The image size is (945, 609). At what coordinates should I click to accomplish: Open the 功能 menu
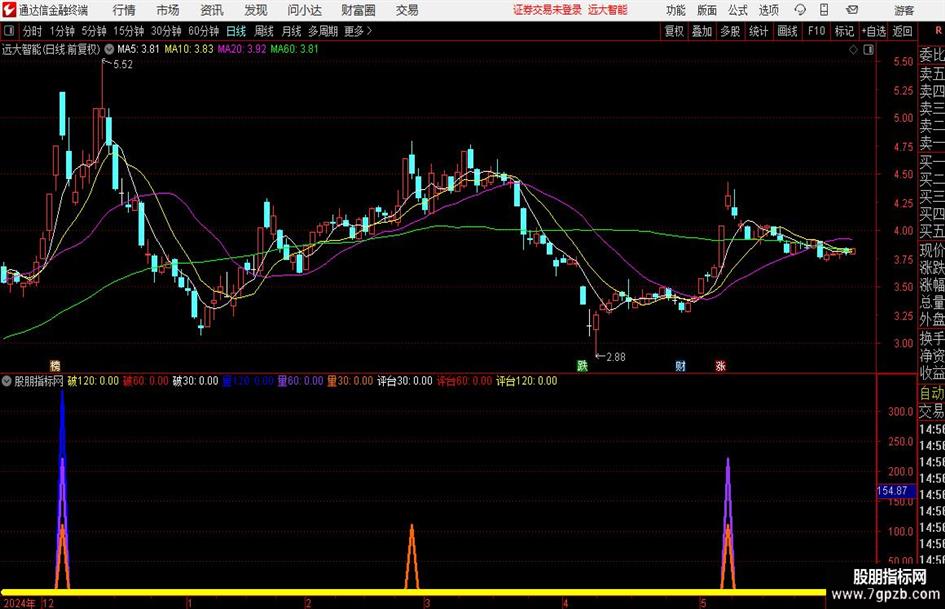tap(676, 10)
